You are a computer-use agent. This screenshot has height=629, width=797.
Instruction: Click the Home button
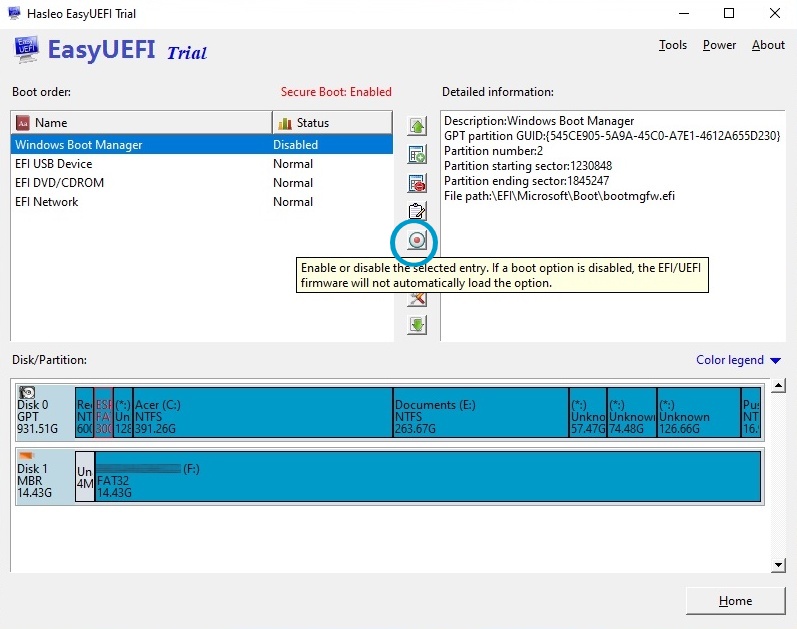click(735, 601)
